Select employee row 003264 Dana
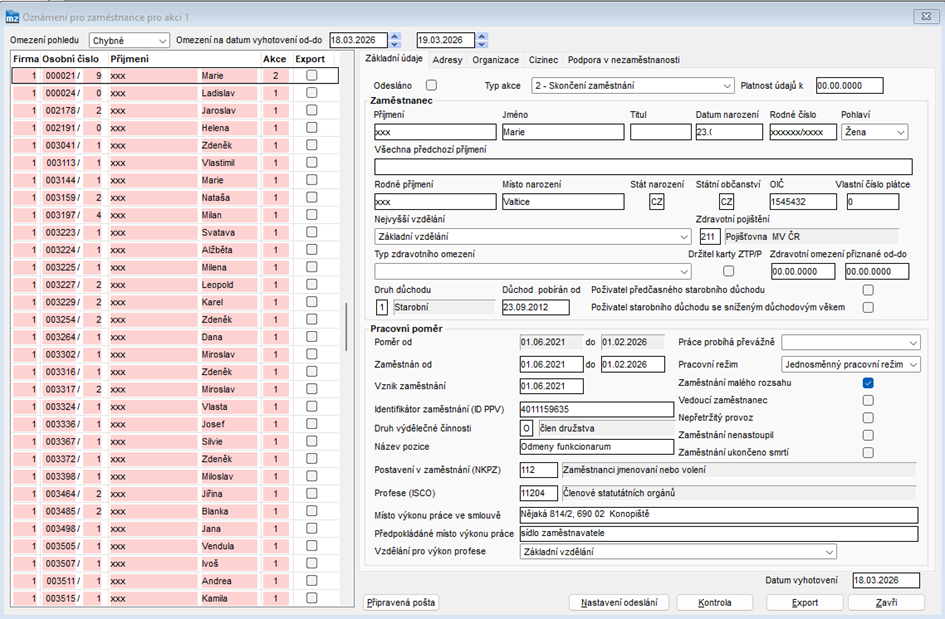 click(x=175, y=337)
